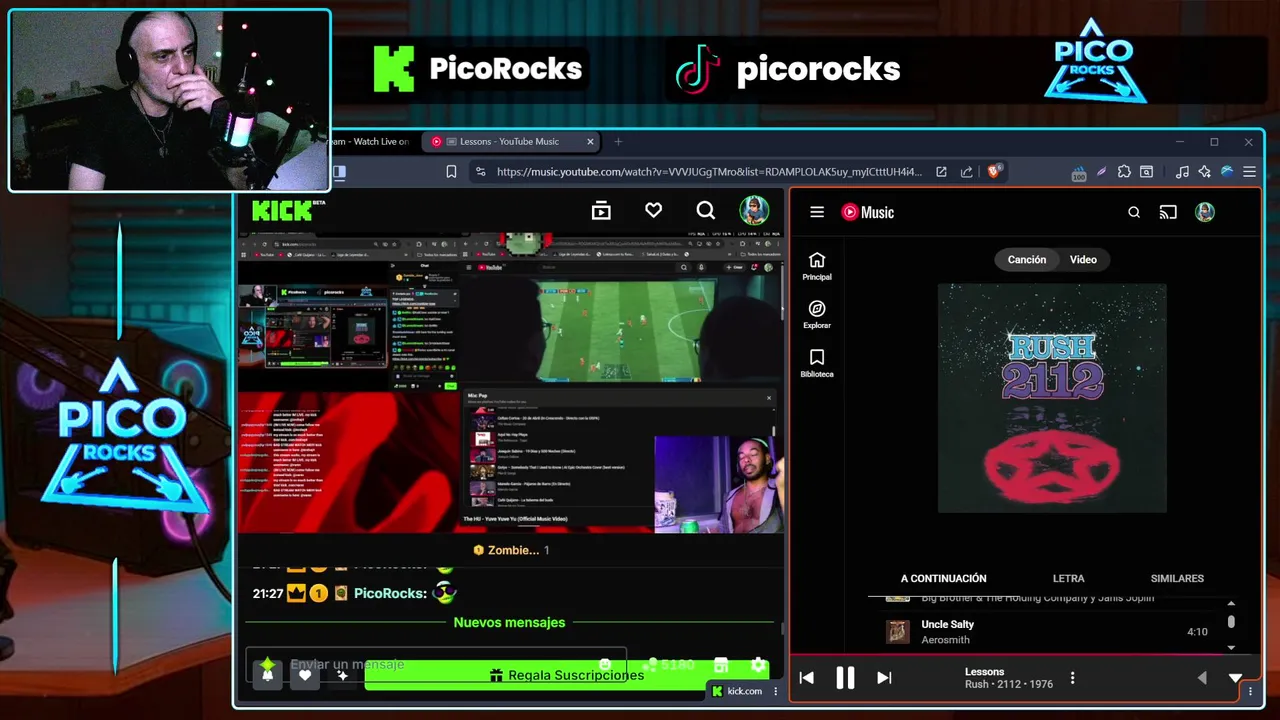Toggle the browser sidebar panel
Screen dimensions: 1280x720
(x=339, y=172)
